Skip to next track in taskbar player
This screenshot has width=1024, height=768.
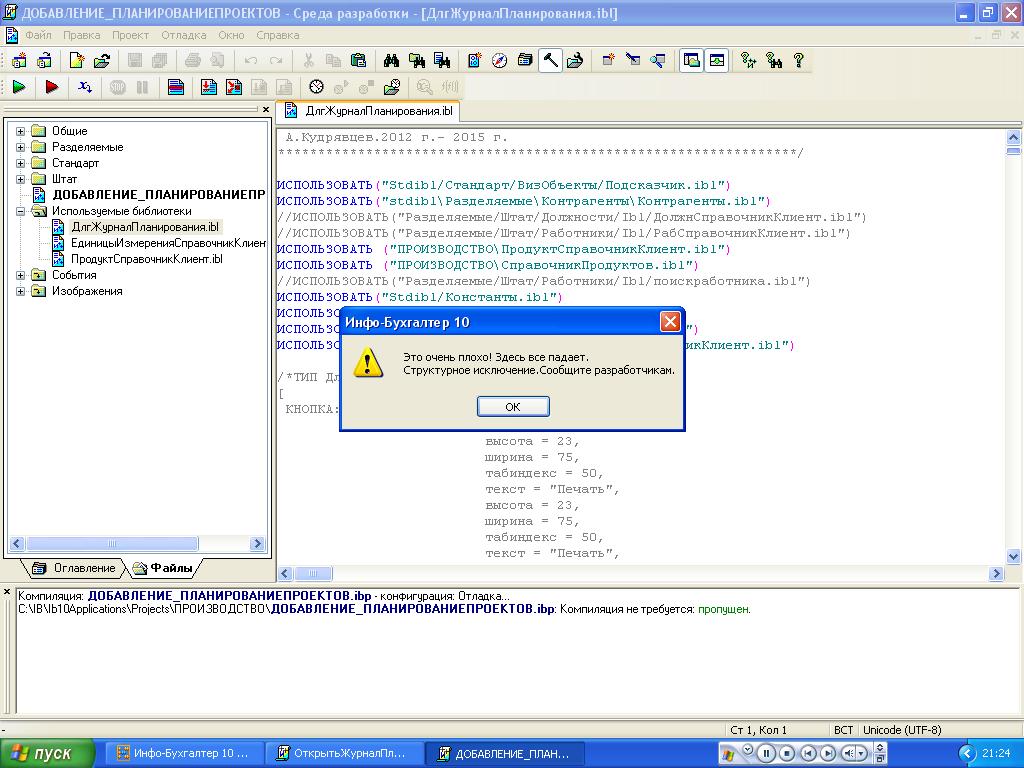[828, 754]
